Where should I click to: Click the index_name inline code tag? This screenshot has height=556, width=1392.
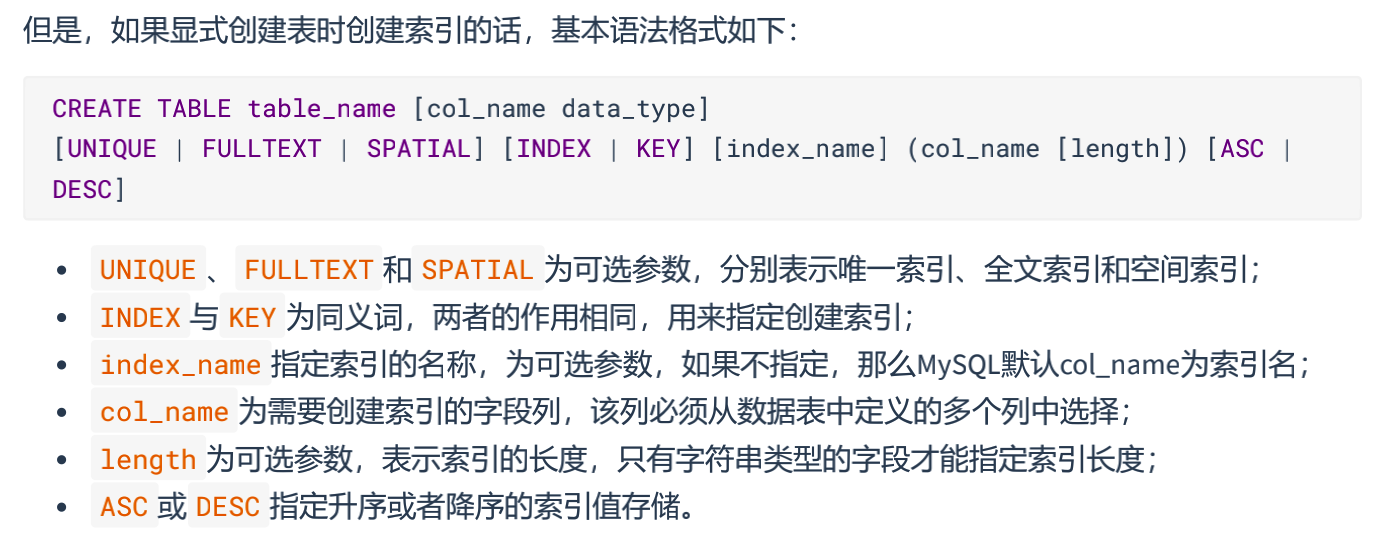pyautogui.click(x=181, y=365)
